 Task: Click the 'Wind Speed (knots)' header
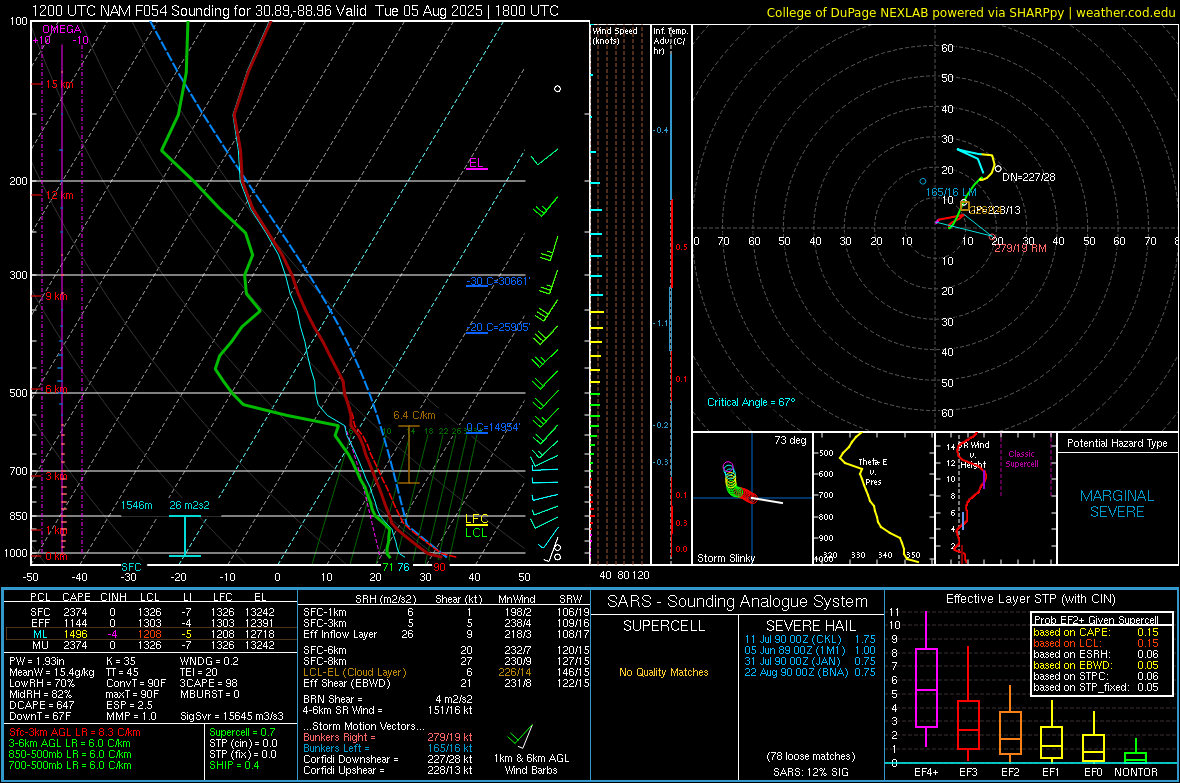615,35
